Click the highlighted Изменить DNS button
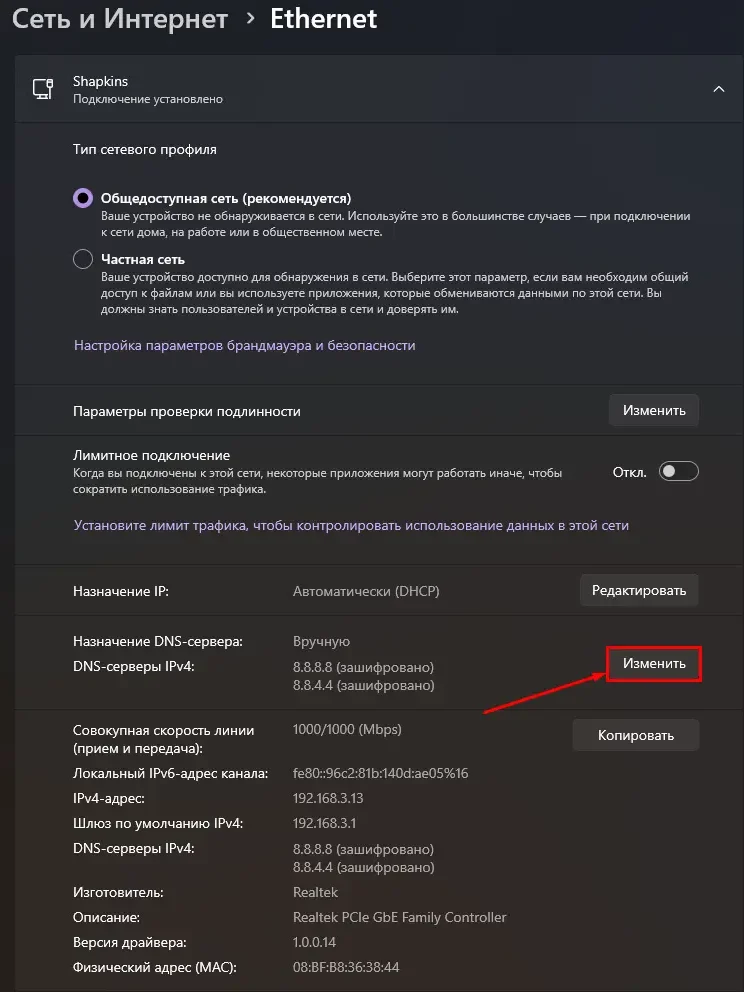The image size is (744, 992). 653,663
